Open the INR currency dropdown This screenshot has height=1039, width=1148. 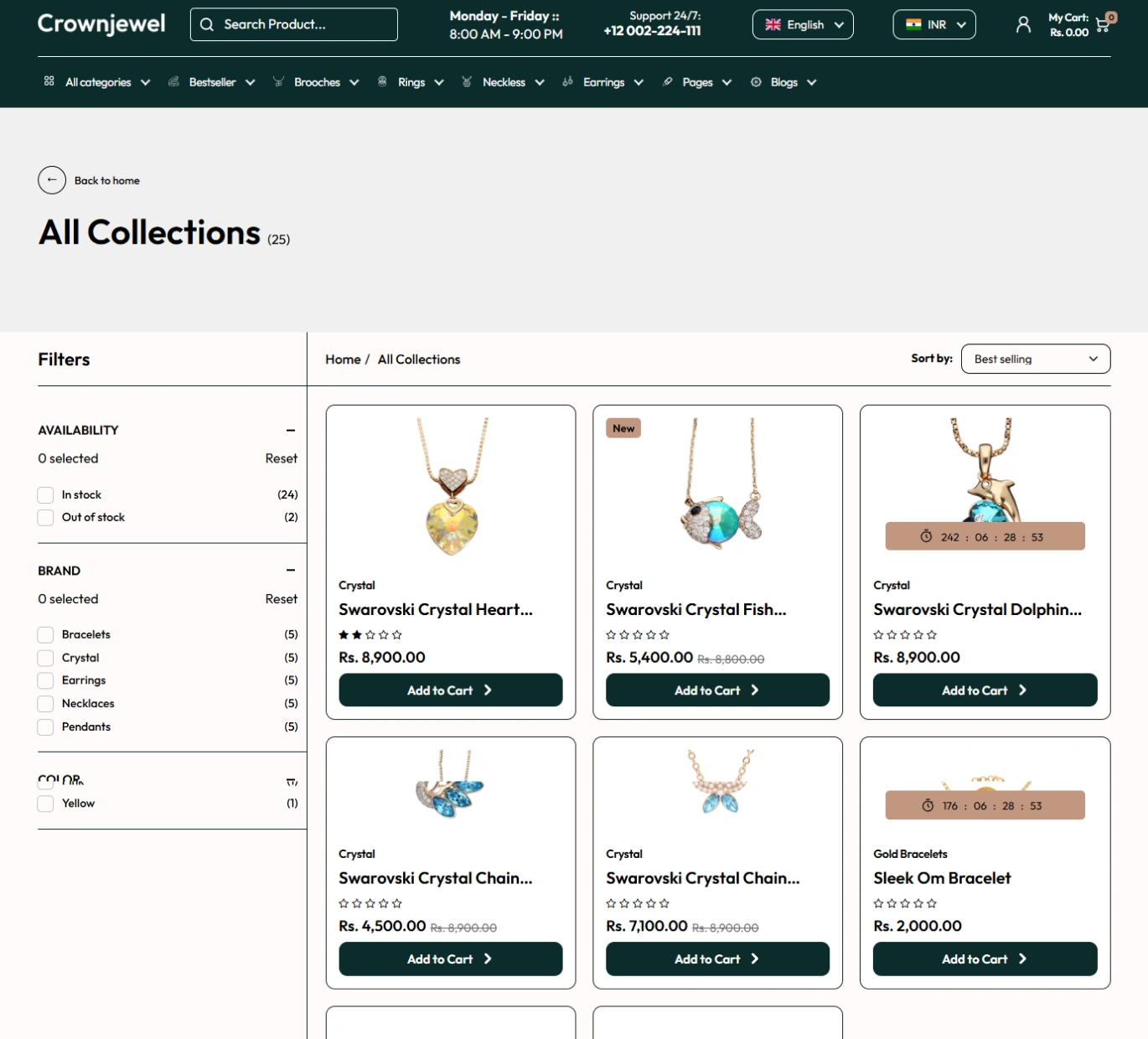(934, 25)
